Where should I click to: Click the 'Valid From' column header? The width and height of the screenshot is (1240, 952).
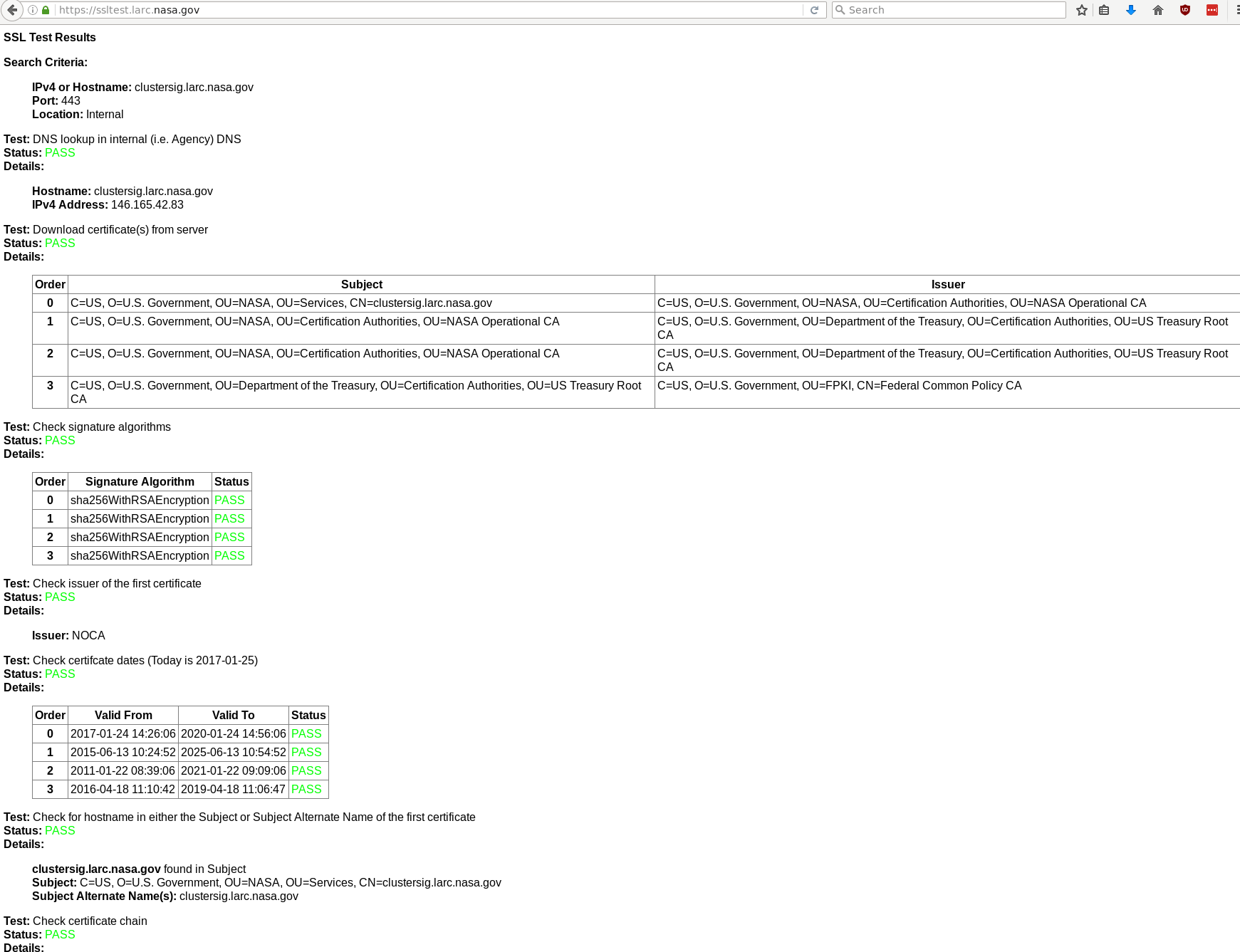[123, 715]
